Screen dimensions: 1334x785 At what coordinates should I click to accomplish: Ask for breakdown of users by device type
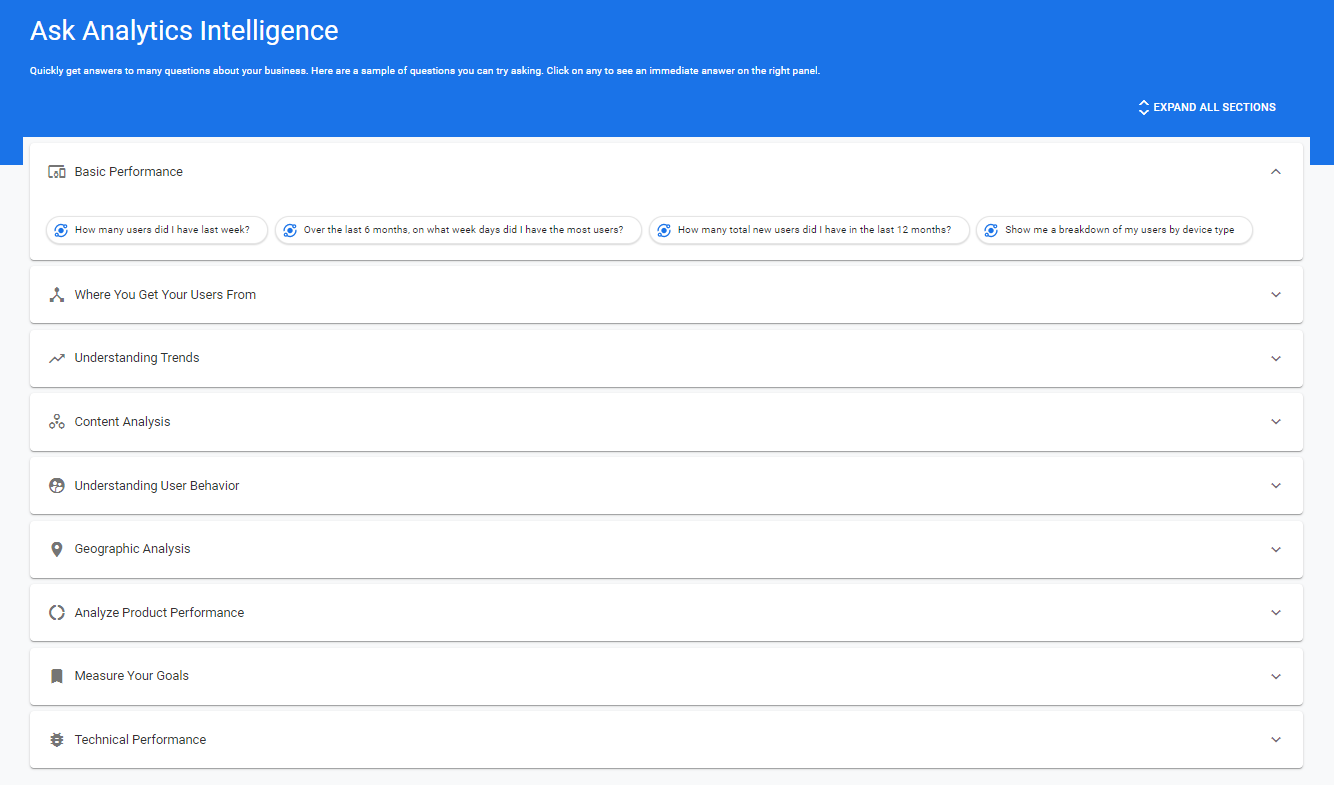click(1114, 230)
